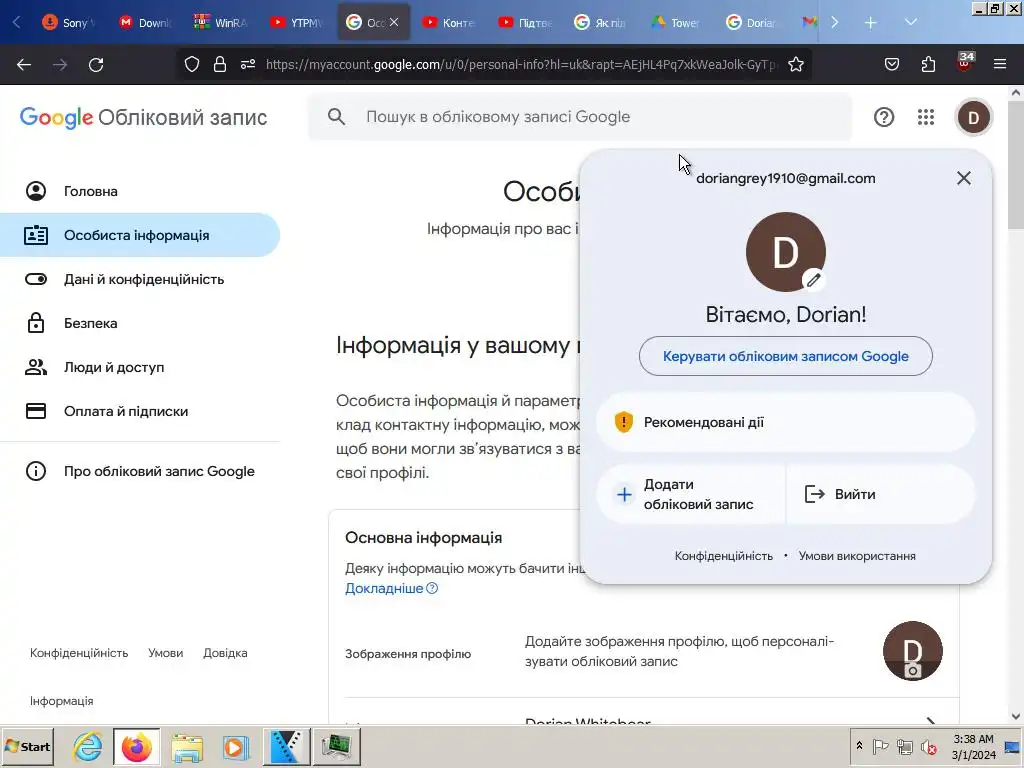The width and height of the screenshot is (1024, 768).
Task: Open Дані й конфіденційність section
Action: pyautogui.click(x=140, y=280)
